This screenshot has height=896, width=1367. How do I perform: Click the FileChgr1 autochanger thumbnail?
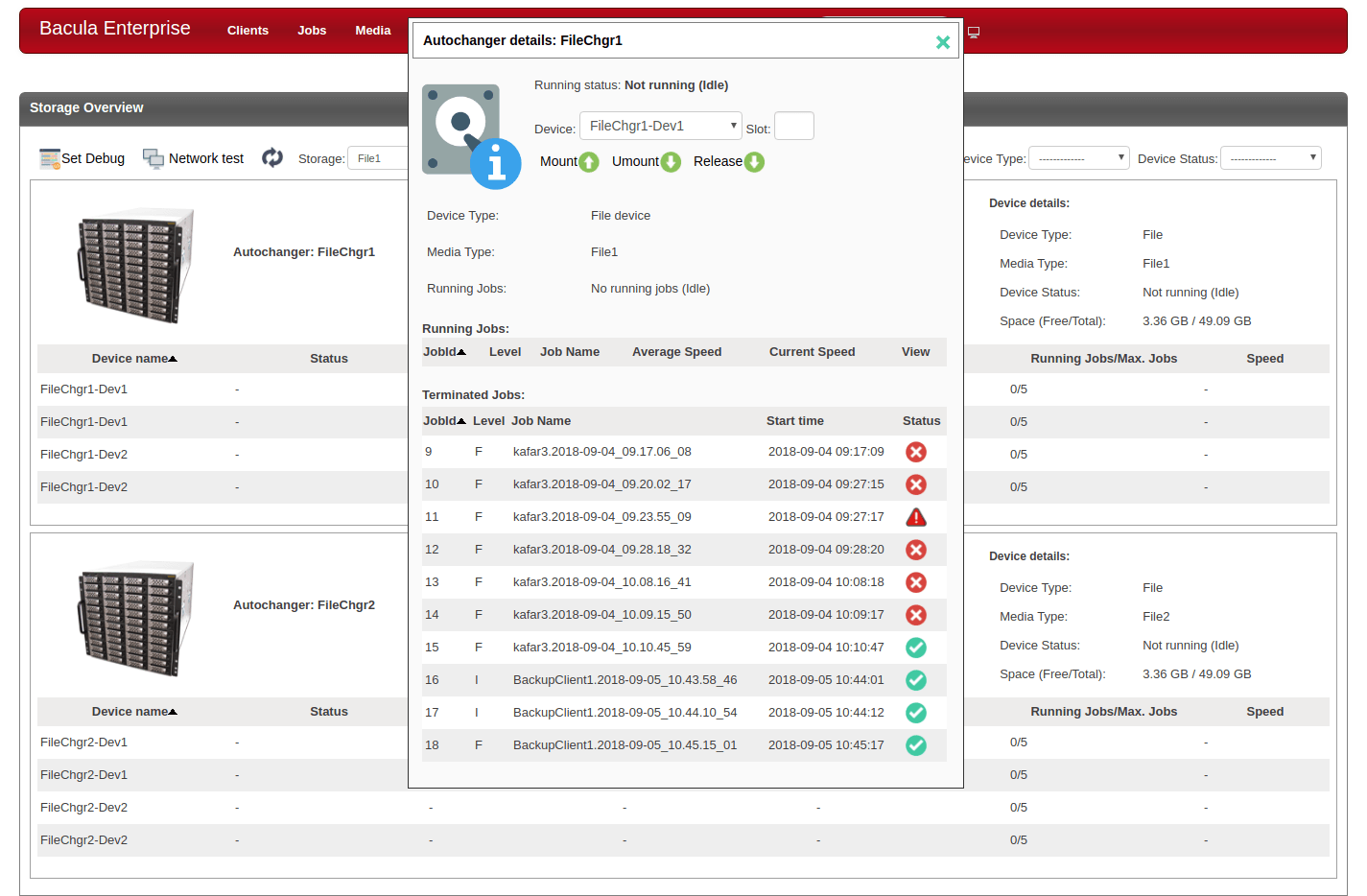(135, 266)
